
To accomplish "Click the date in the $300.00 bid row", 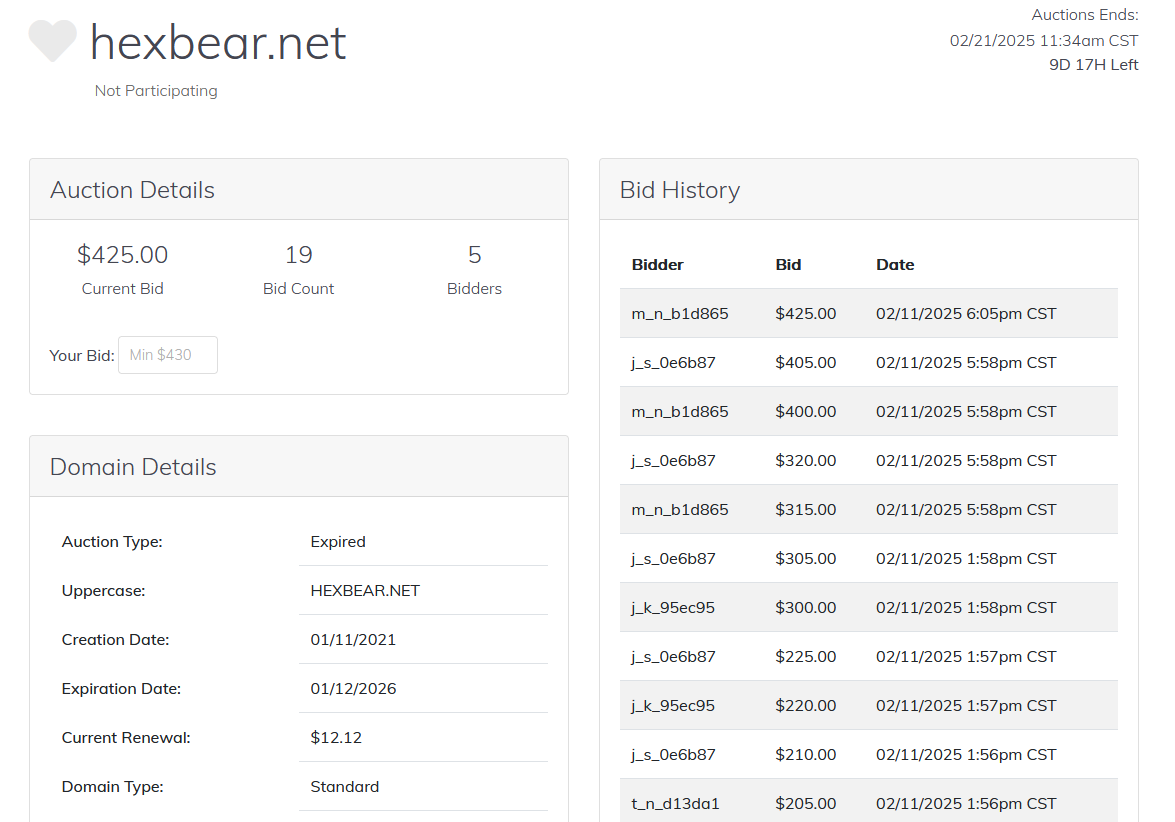I will tap(966, 608).
